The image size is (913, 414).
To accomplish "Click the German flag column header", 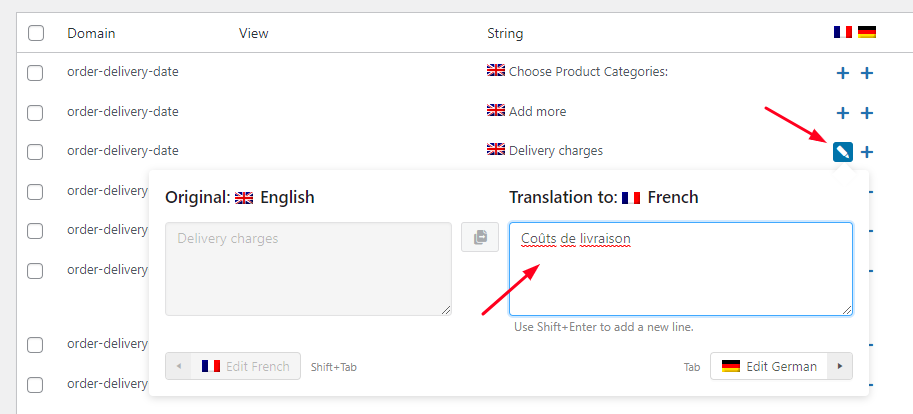I will click(867, 32).
